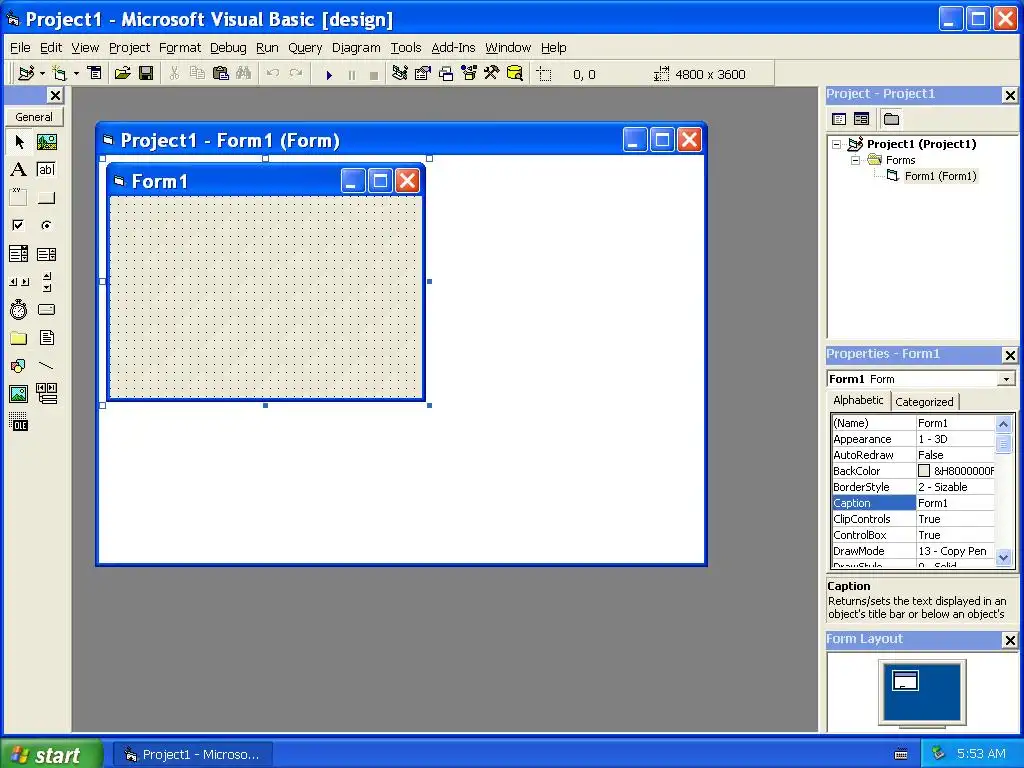Viewport: 1024px width, 768px height.
Task: Select the TextBox control tool
Action: (x=46, y=170)
